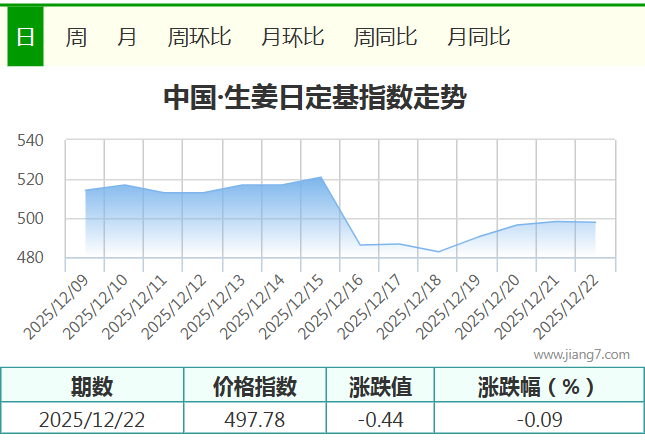Click the www.jiang7.com watermark link

(581, 354)
